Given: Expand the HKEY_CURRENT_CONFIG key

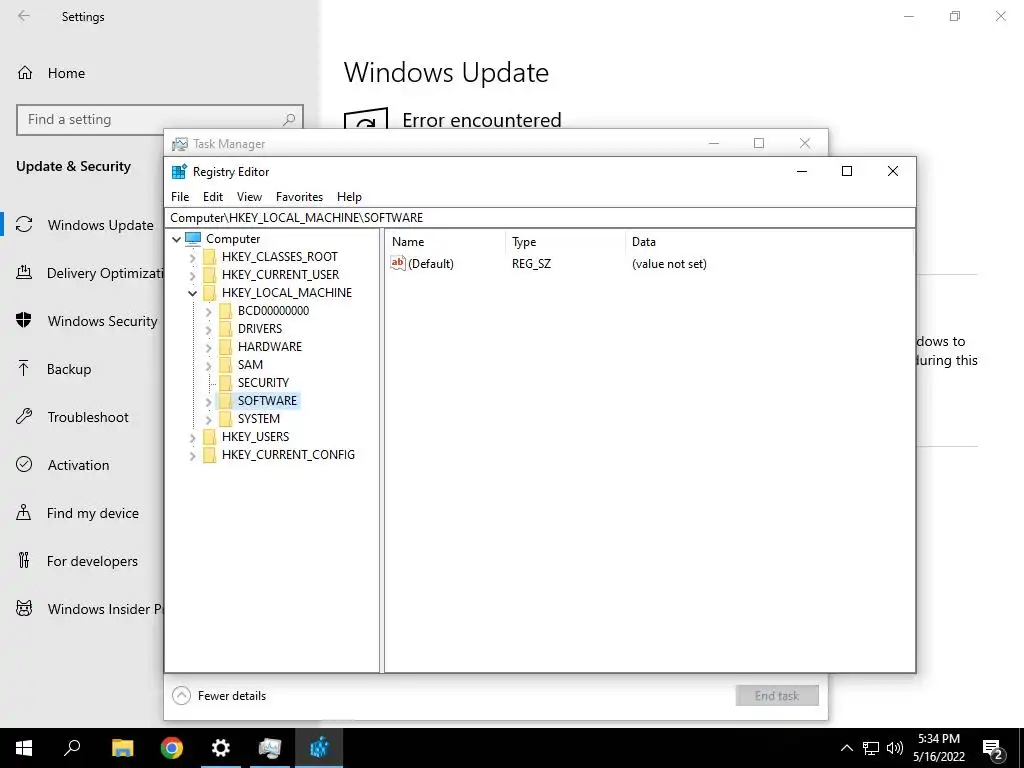Looking at the screenshot, I should [x=192, y=455].
